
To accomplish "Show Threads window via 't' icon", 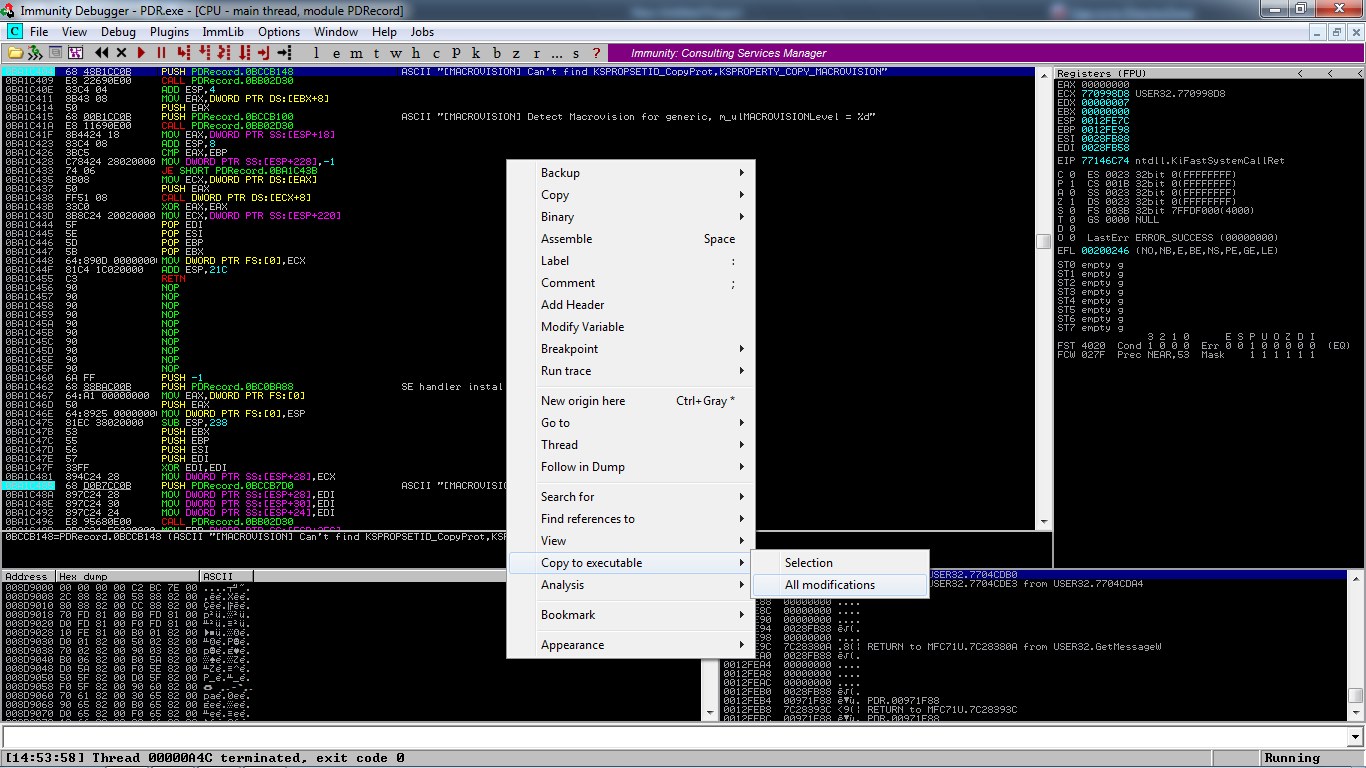I will tap(377, 53).
